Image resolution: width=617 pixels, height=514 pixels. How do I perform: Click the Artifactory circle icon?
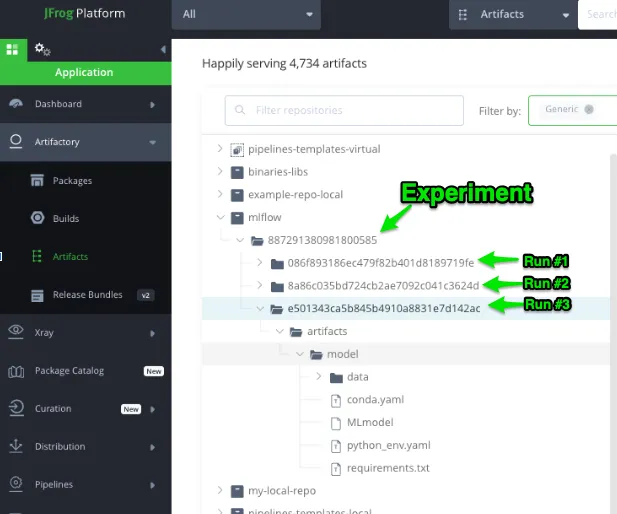point(16,142)
